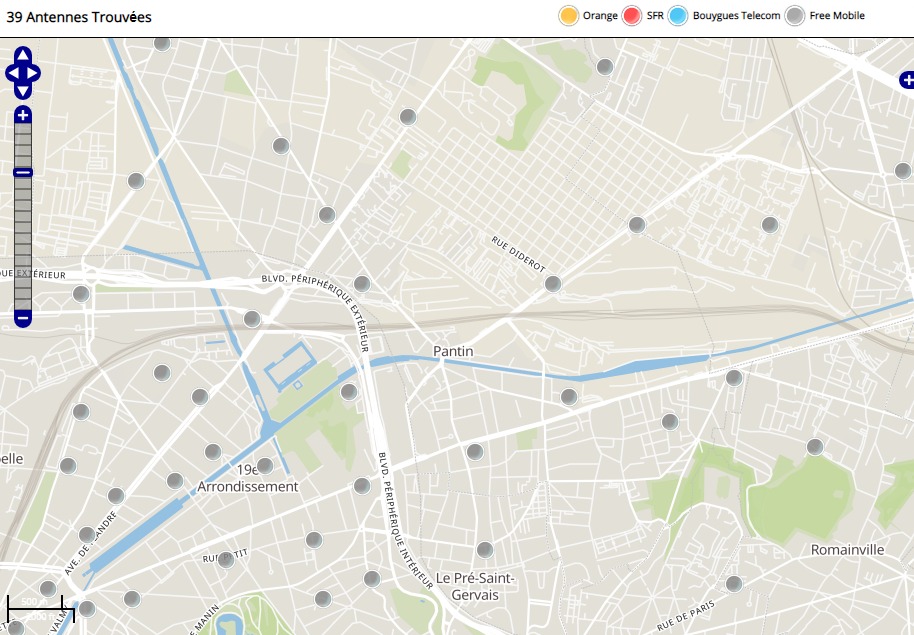Expand layer switcher plus at right edge
The image size is (914, 635).
tap(906, 80)
